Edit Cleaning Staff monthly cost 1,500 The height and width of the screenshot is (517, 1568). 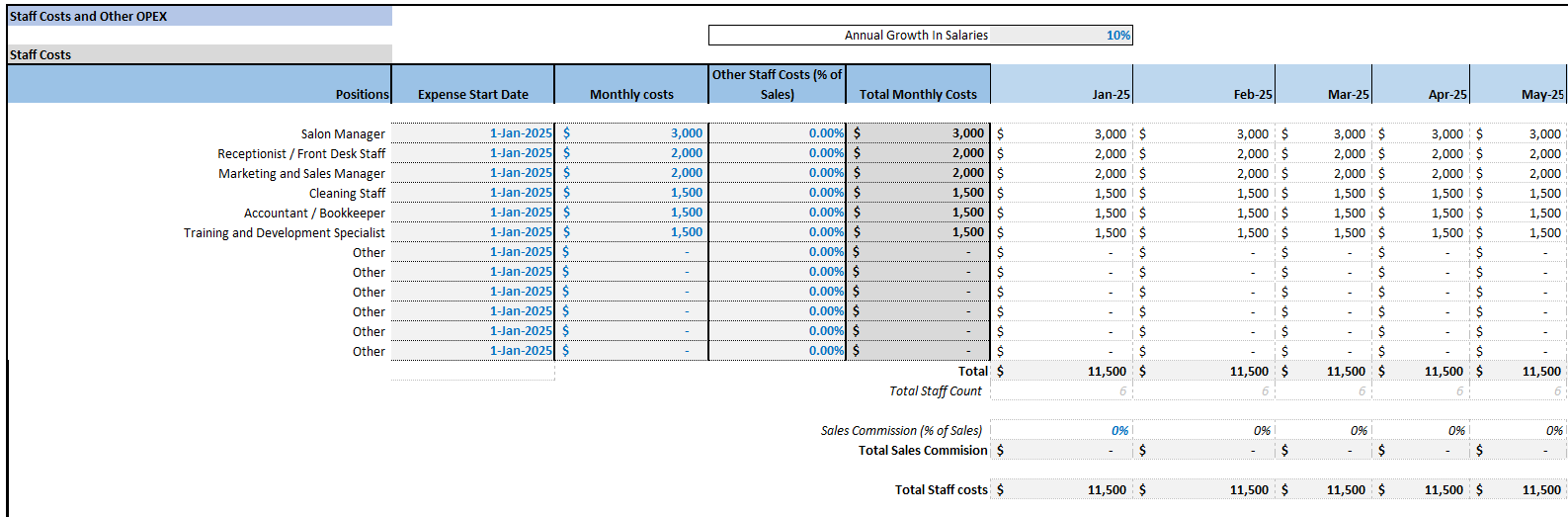631,193
